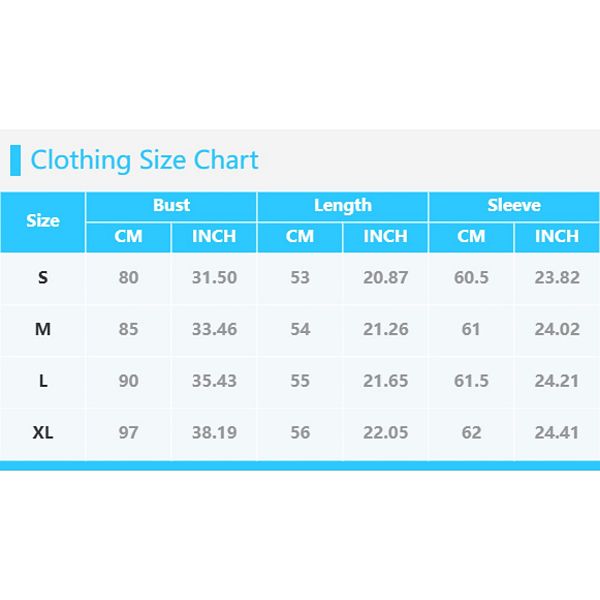
Task: Click the Bust header cell
Action: pyautogui.click(x=171, y=206)
